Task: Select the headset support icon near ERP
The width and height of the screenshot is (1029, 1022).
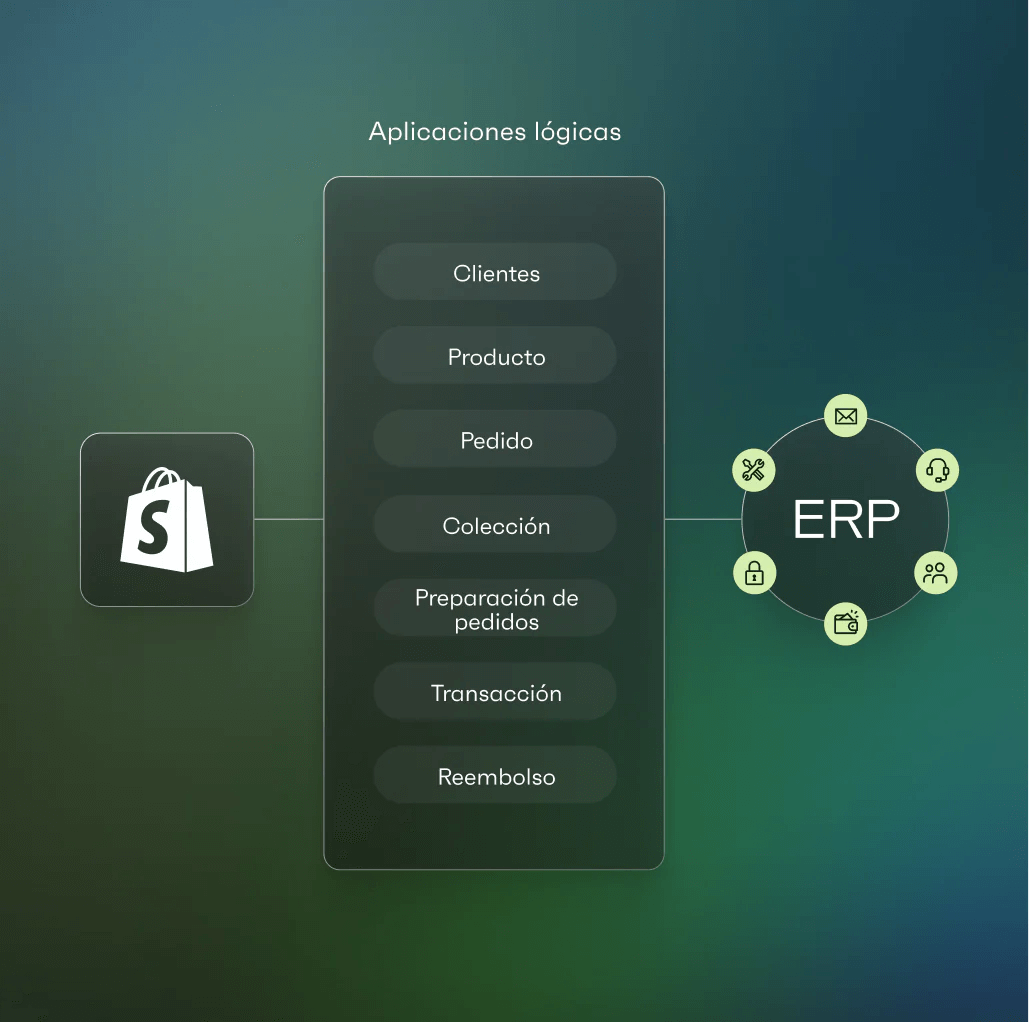Action: (x=937, y=470)
